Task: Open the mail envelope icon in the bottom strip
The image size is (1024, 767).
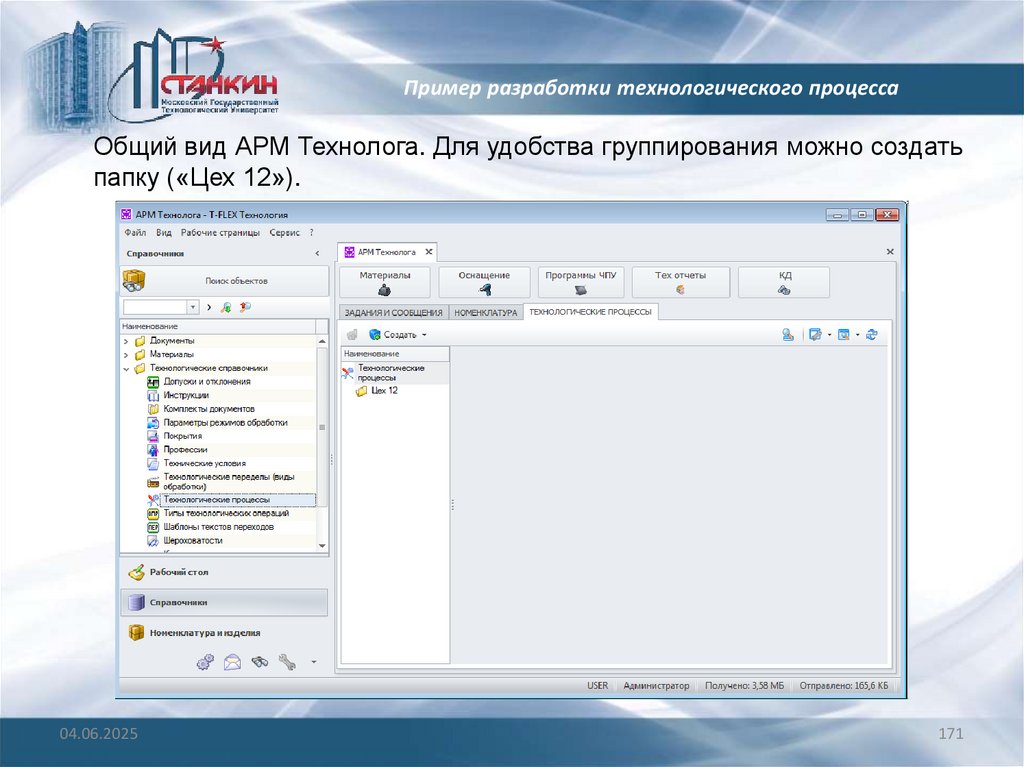Action: (x=232, y=662)
